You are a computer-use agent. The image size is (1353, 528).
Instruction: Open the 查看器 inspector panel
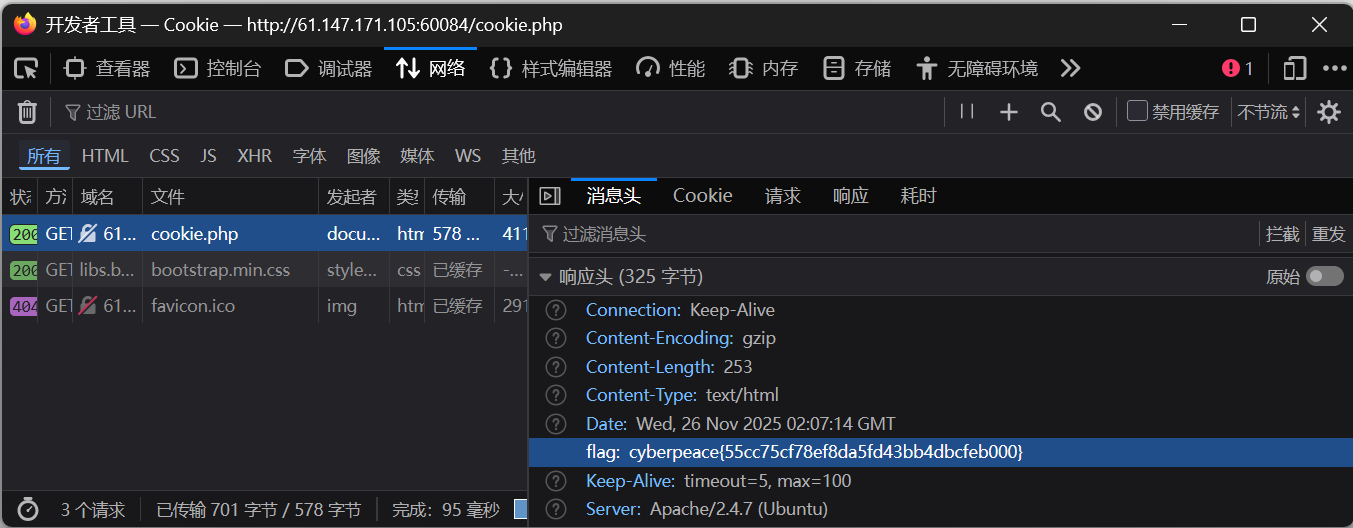107,68
